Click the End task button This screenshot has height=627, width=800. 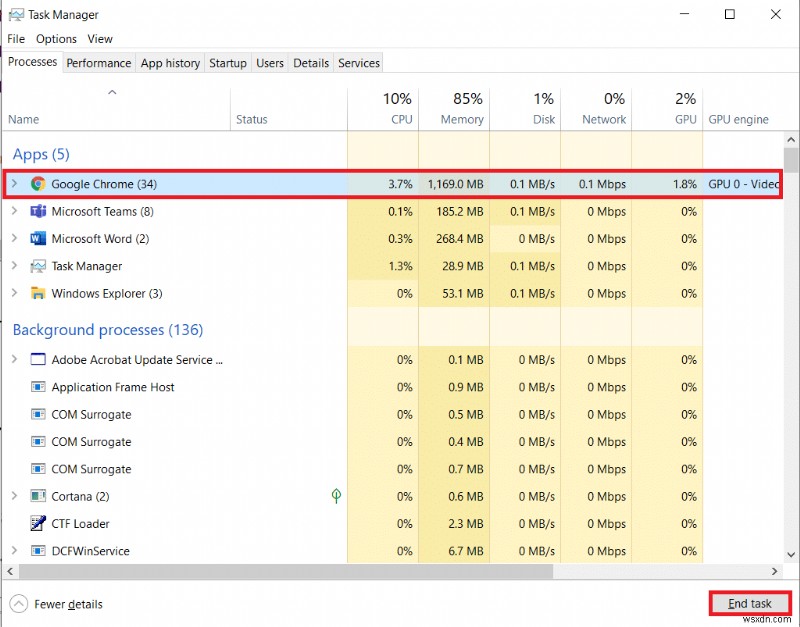point(749,603)
